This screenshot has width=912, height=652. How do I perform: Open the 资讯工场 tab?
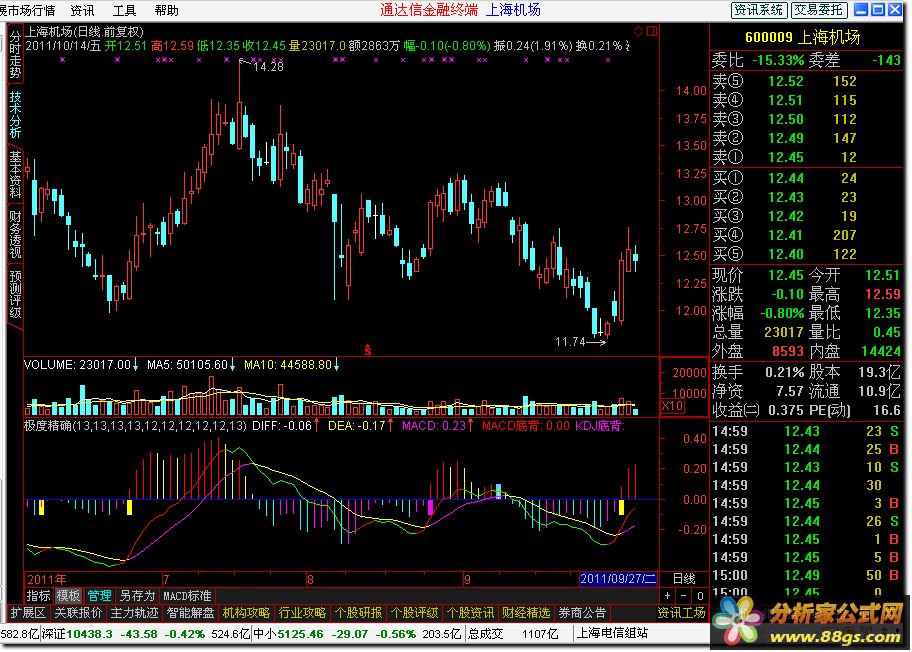(681, 613)
